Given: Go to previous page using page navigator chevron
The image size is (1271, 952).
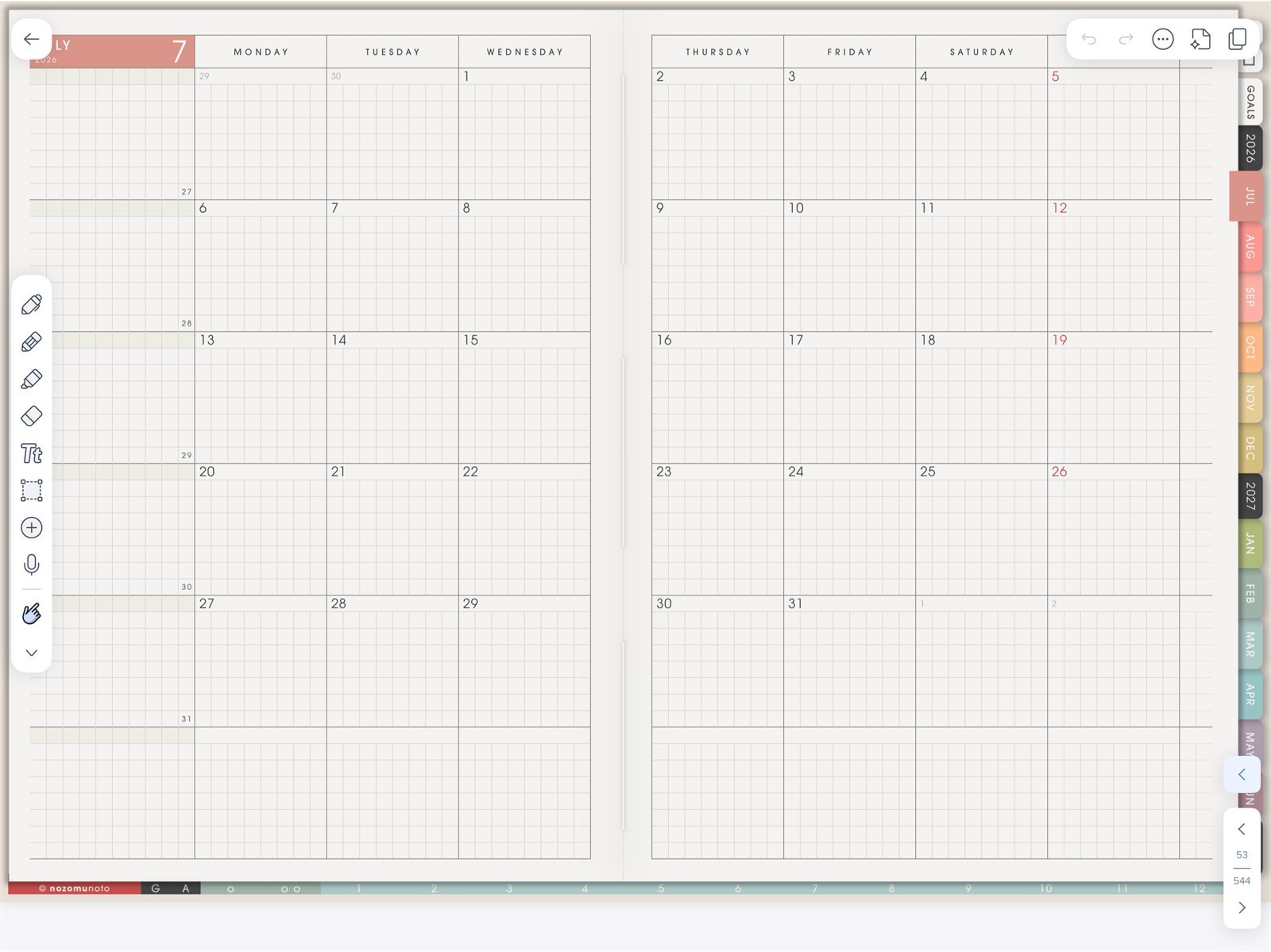Looking at the screenshot, I should coord(1242,829).
